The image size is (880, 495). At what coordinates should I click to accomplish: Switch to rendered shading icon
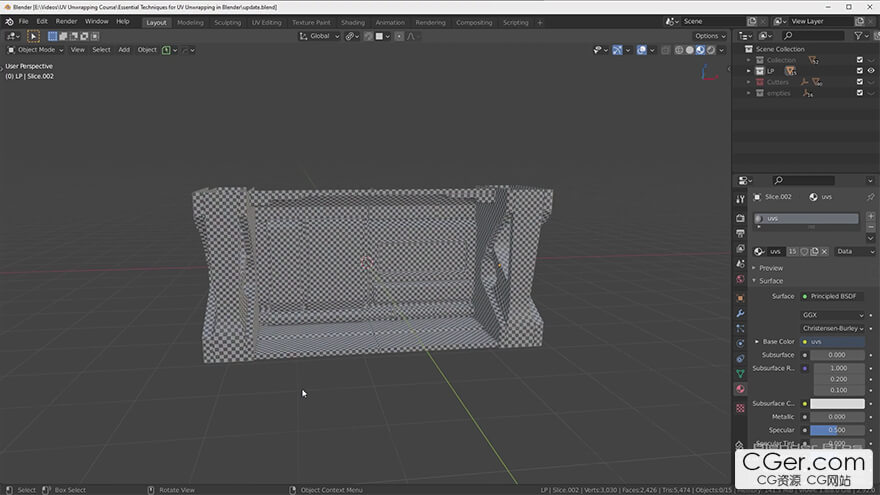pos(711,50)
